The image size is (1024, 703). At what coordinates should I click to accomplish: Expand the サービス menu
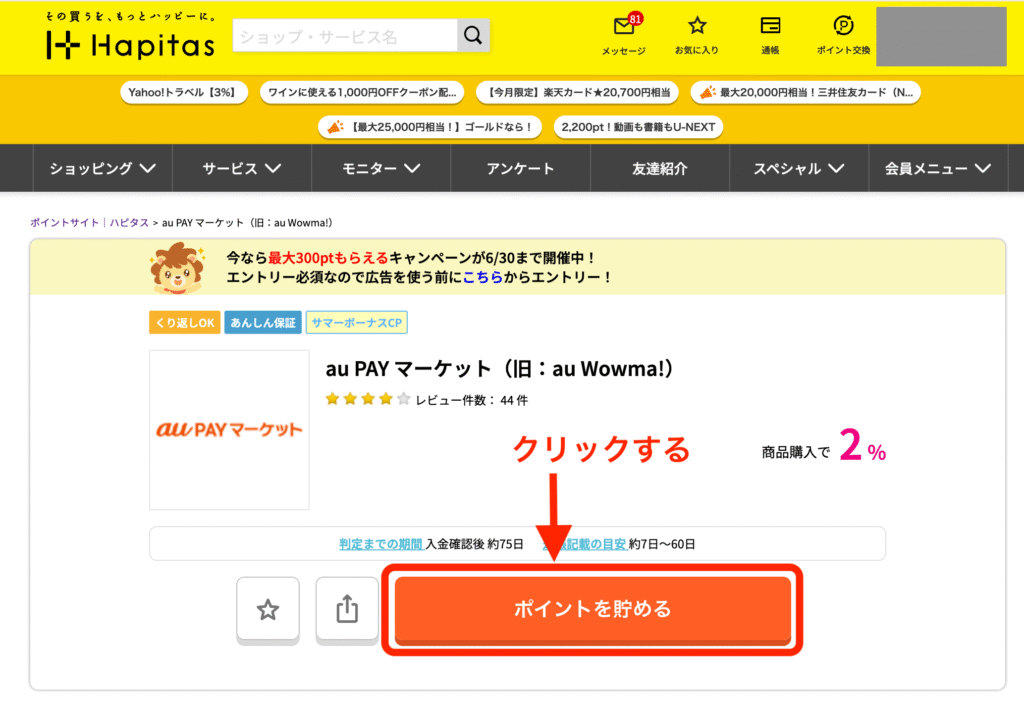click(242, 169)
